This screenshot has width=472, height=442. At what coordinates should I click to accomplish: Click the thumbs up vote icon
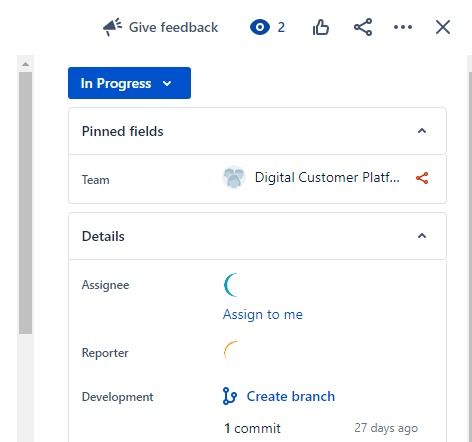pos(321,27)
